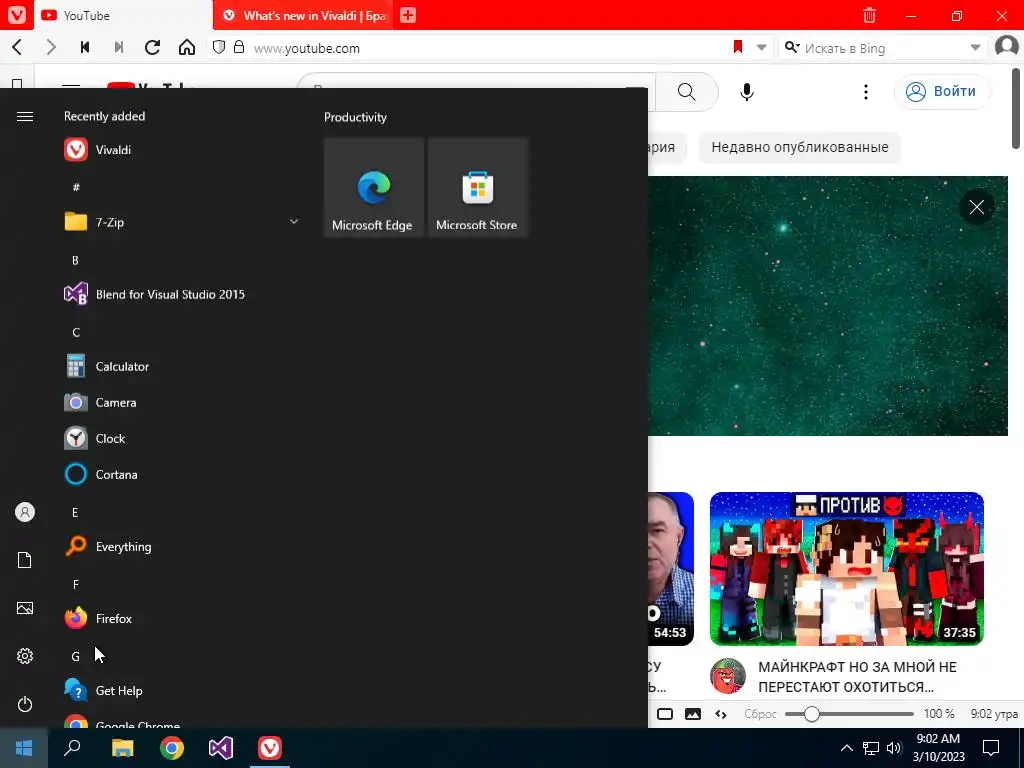
Task: Go back in browser history
Action: (x=18, y=47)
